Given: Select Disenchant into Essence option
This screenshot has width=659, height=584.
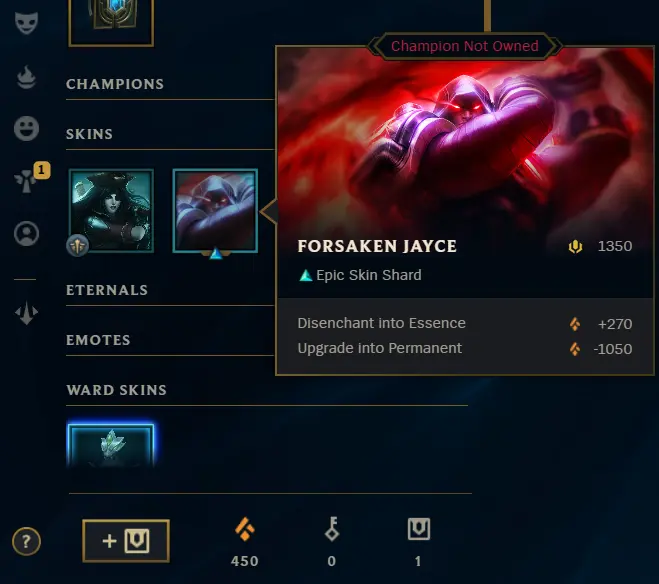Looking at the screenshot, I should 464,324.
